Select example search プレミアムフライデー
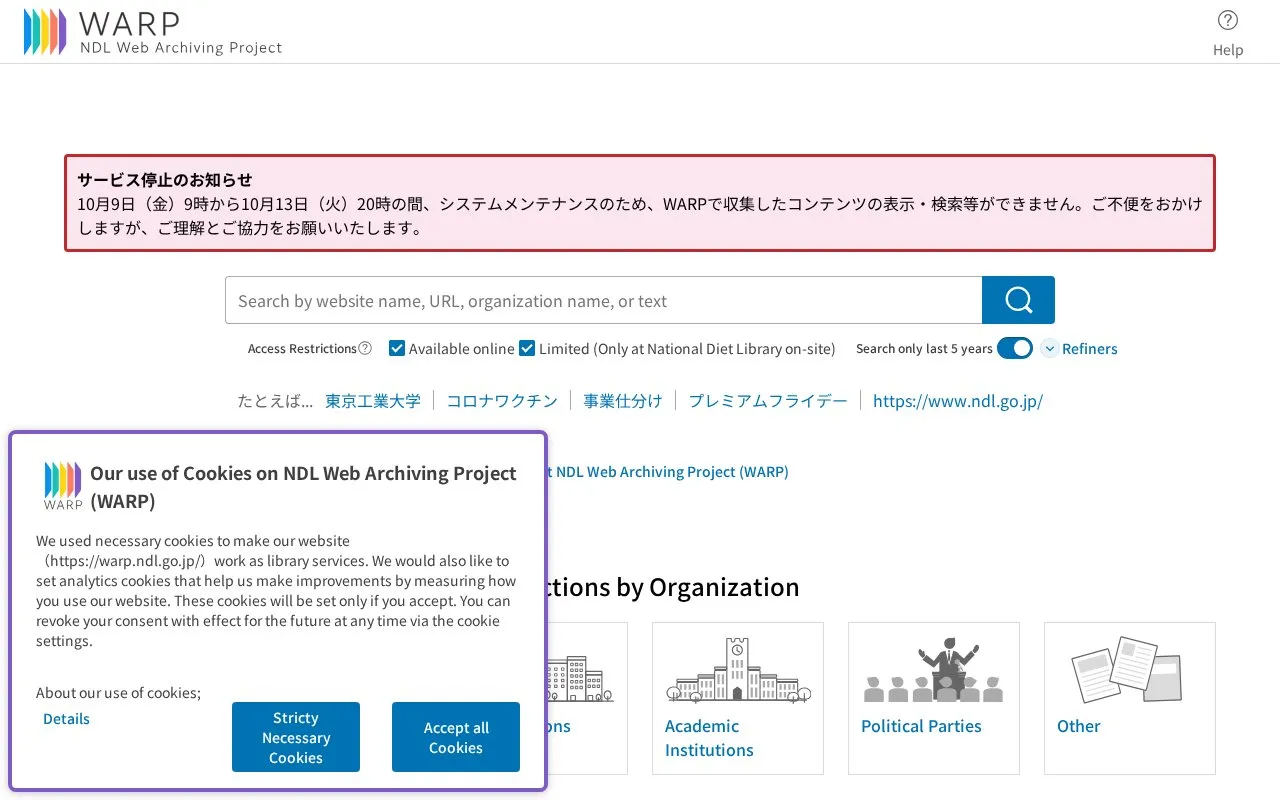Image resolution: width=1280 pixels, height=800 pixels. click(768, 401)
